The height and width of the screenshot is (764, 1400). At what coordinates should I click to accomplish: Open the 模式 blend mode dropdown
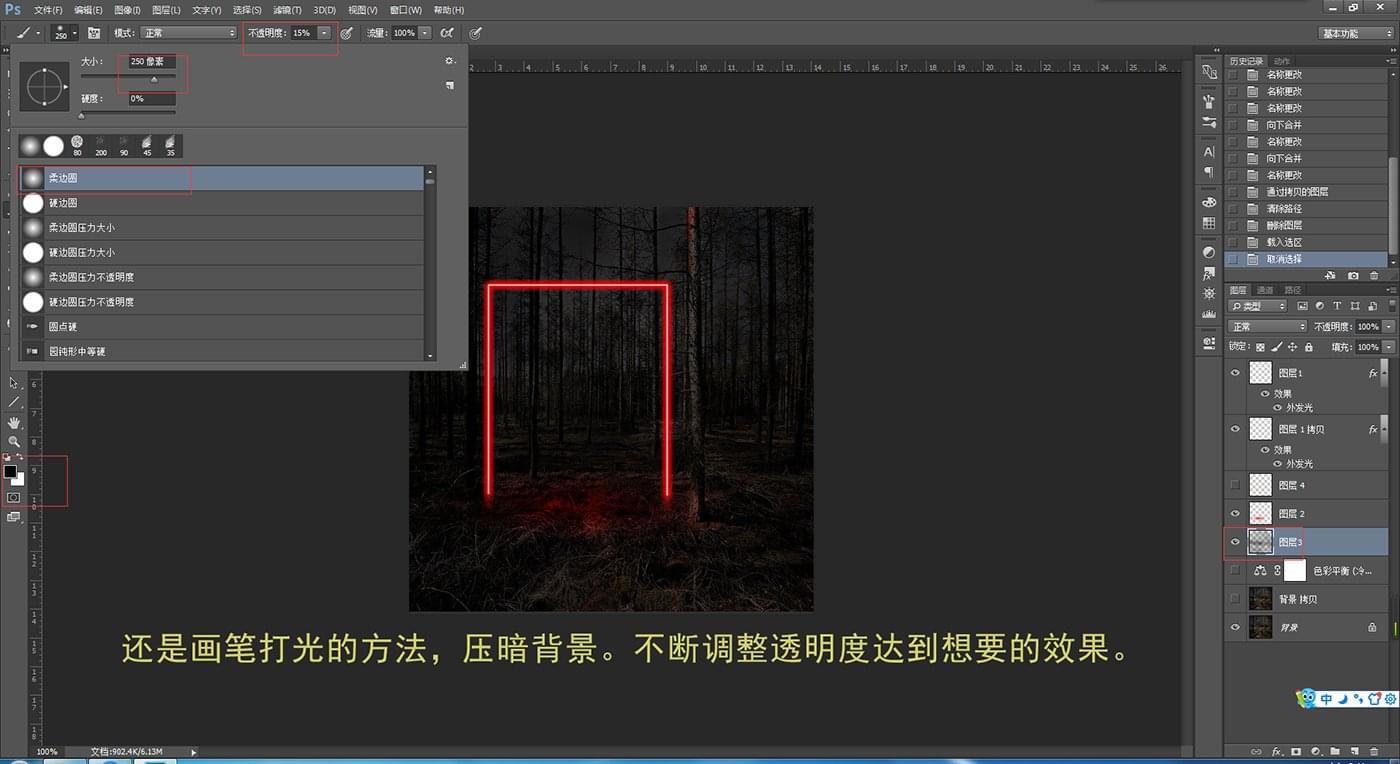(188, 33)
